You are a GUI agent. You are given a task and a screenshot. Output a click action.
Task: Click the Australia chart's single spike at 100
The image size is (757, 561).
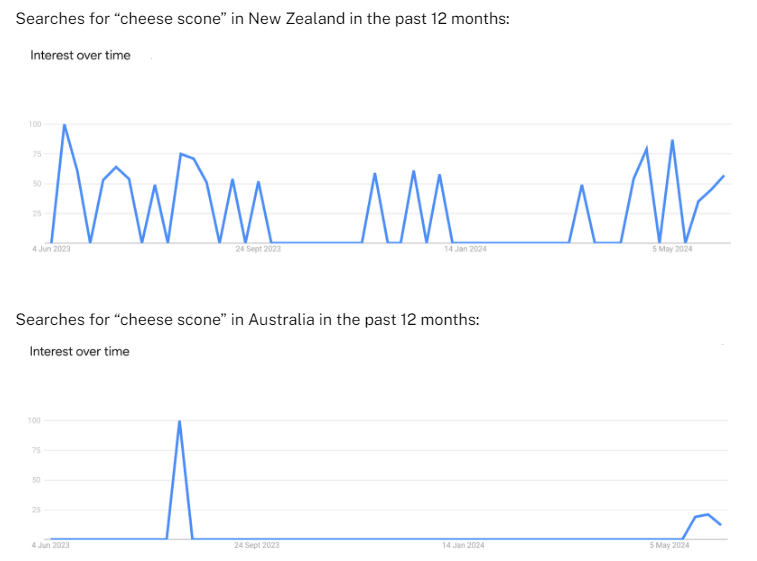pos(179,421)
